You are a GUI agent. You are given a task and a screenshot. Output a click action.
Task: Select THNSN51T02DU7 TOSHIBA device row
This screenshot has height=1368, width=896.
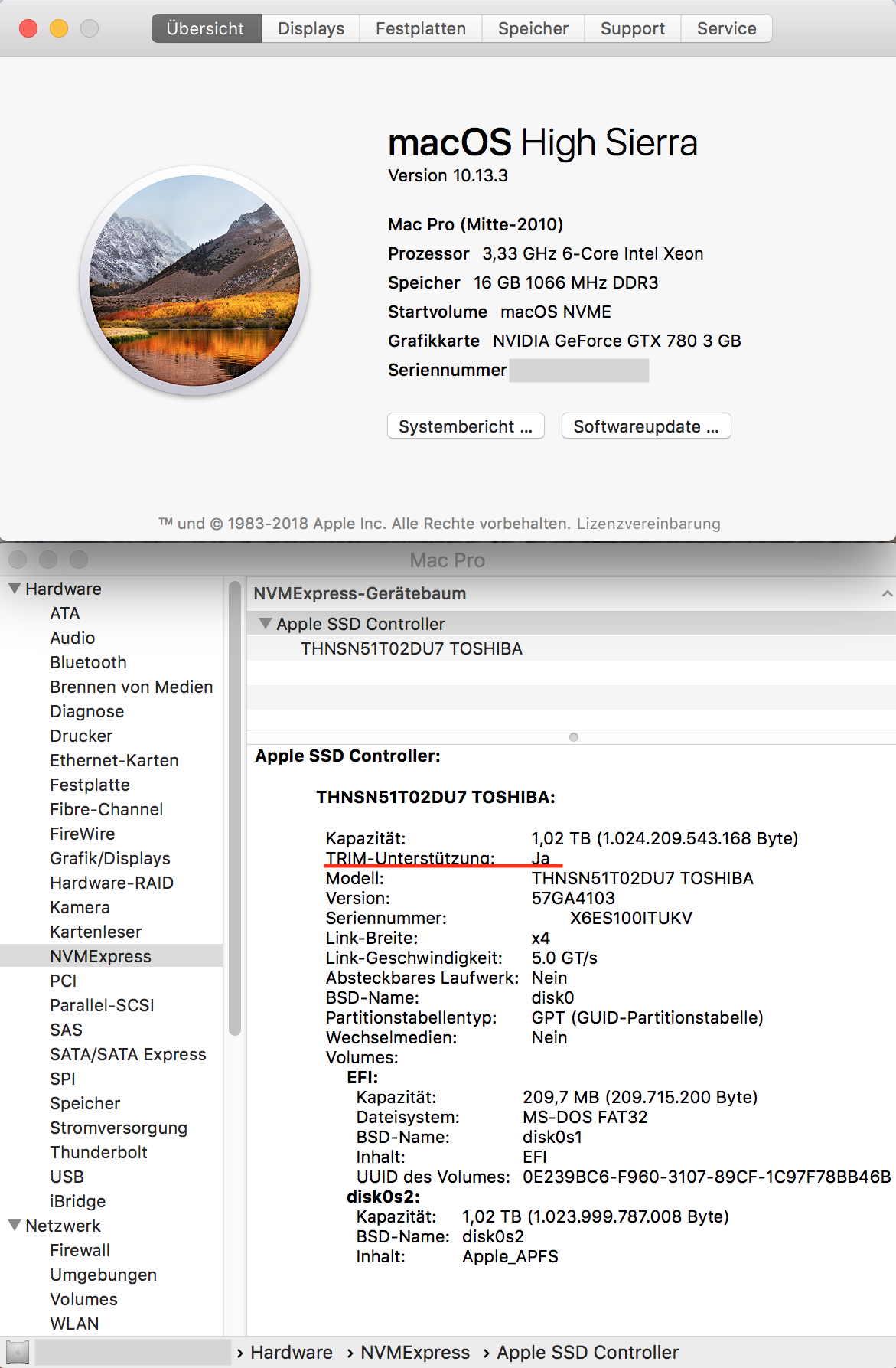(x=571, y=648)
